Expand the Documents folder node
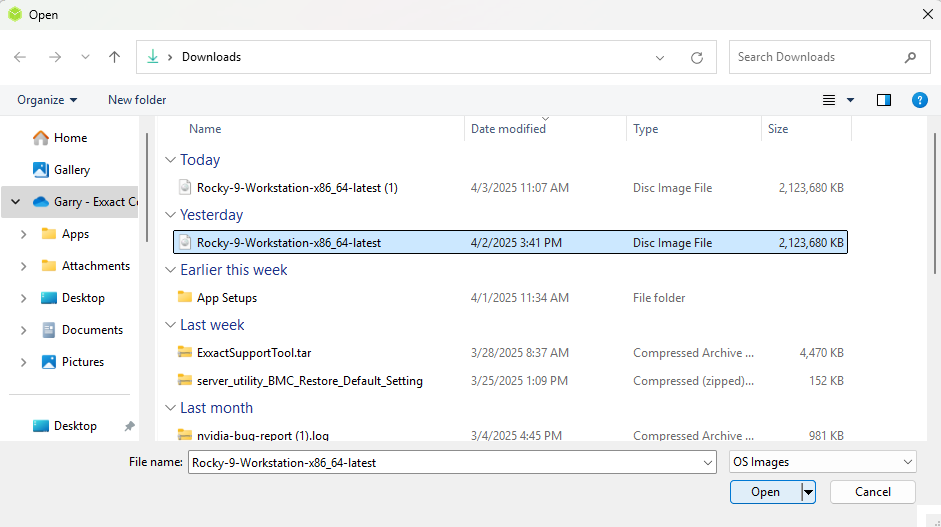Viewport: 941px width, 527px height. pos(23,330)
